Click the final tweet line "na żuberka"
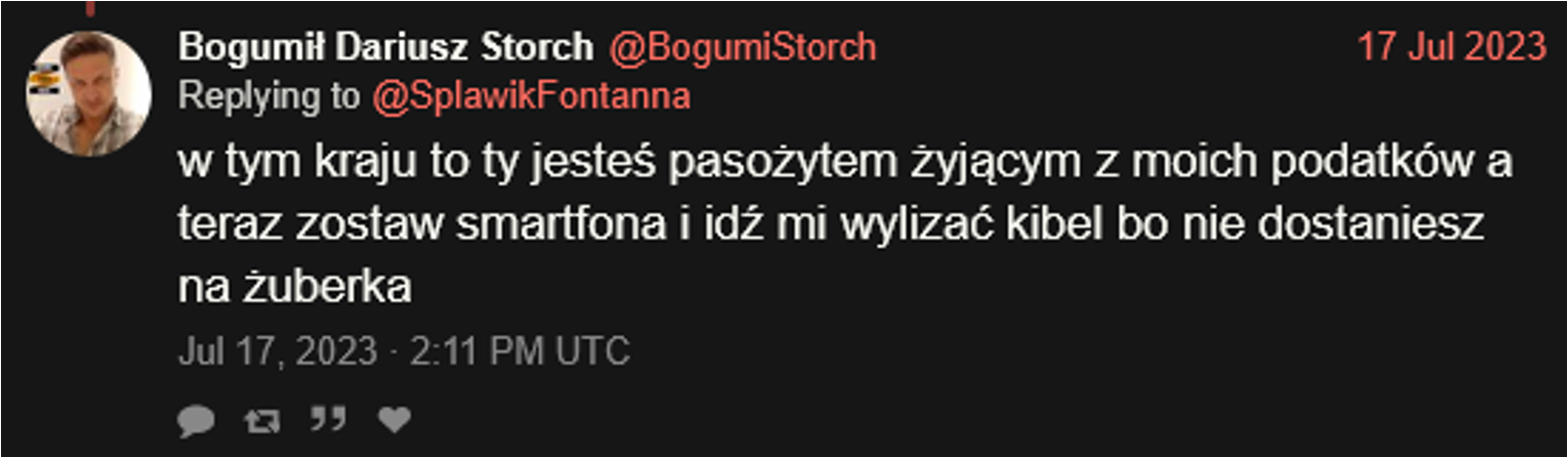Image resolution: width=1568 pixels, height=458 pixels. (295, 286)
